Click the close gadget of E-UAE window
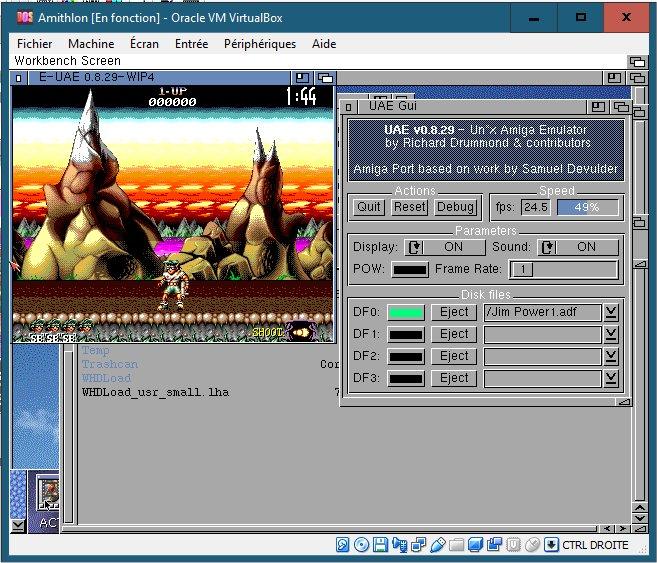Screen dimensions: 657x563 (18, 78)
